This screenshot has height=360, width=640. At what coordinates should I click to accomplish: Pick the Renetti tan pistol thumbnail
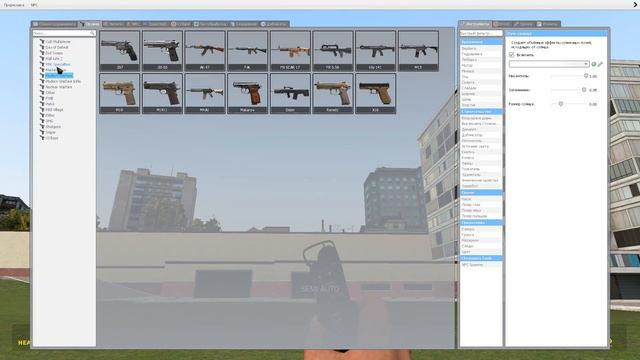333,93
